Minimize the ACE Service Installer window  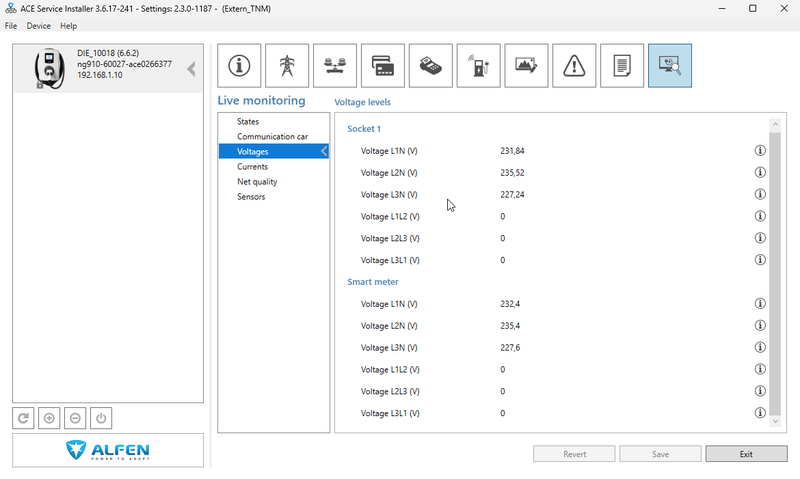[722, 8]
